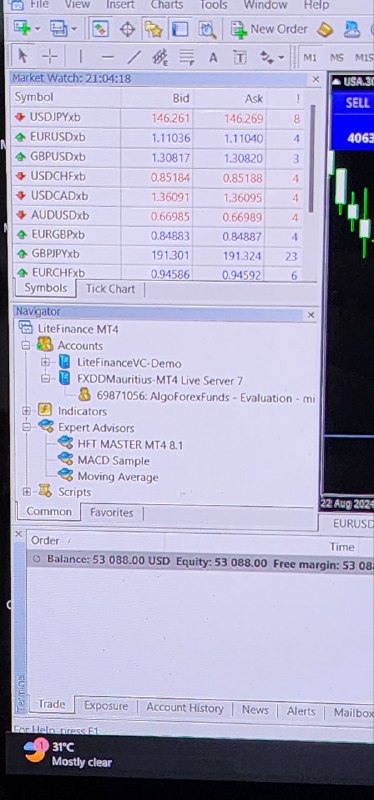Select the crosshair cursor tool
This screenshot has width=374, height=800.
point(49,57)
